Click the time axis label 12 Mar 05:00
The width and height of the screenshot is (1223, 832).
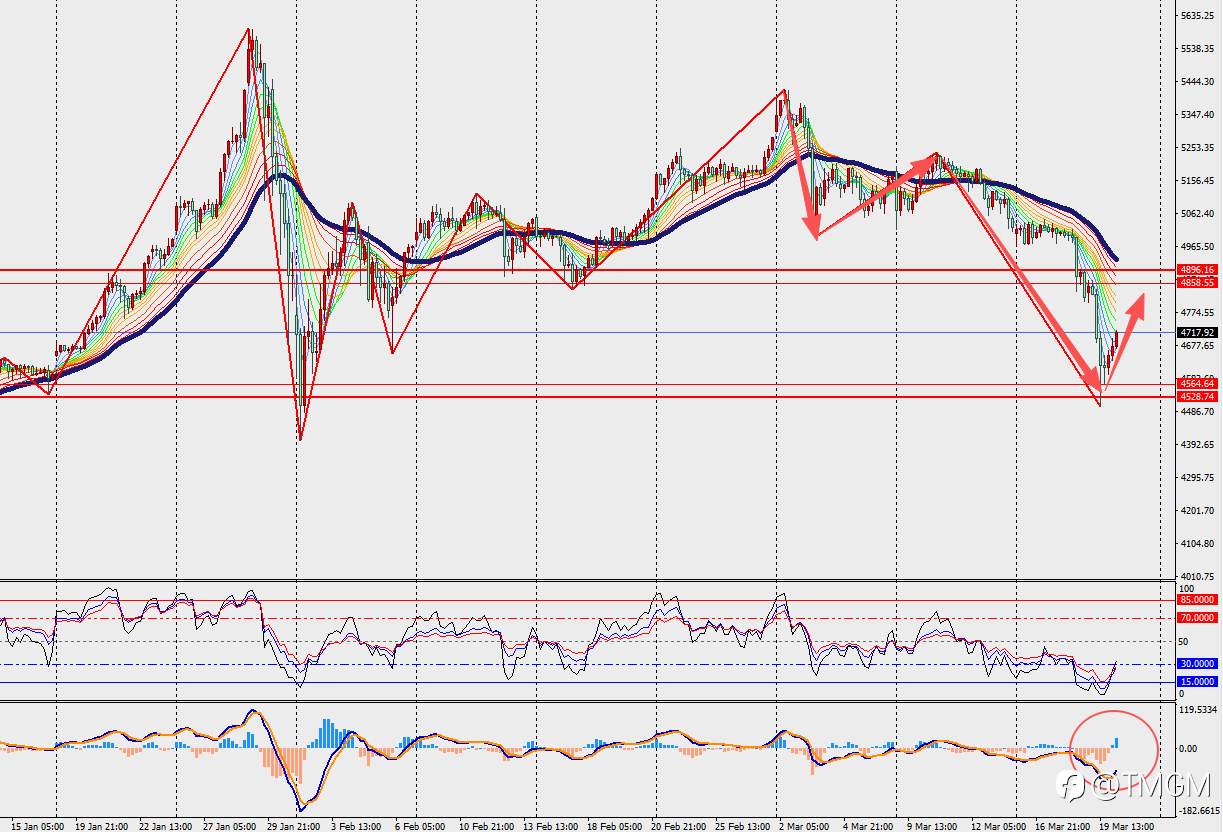pyautogui.click(x=998, y=826)
